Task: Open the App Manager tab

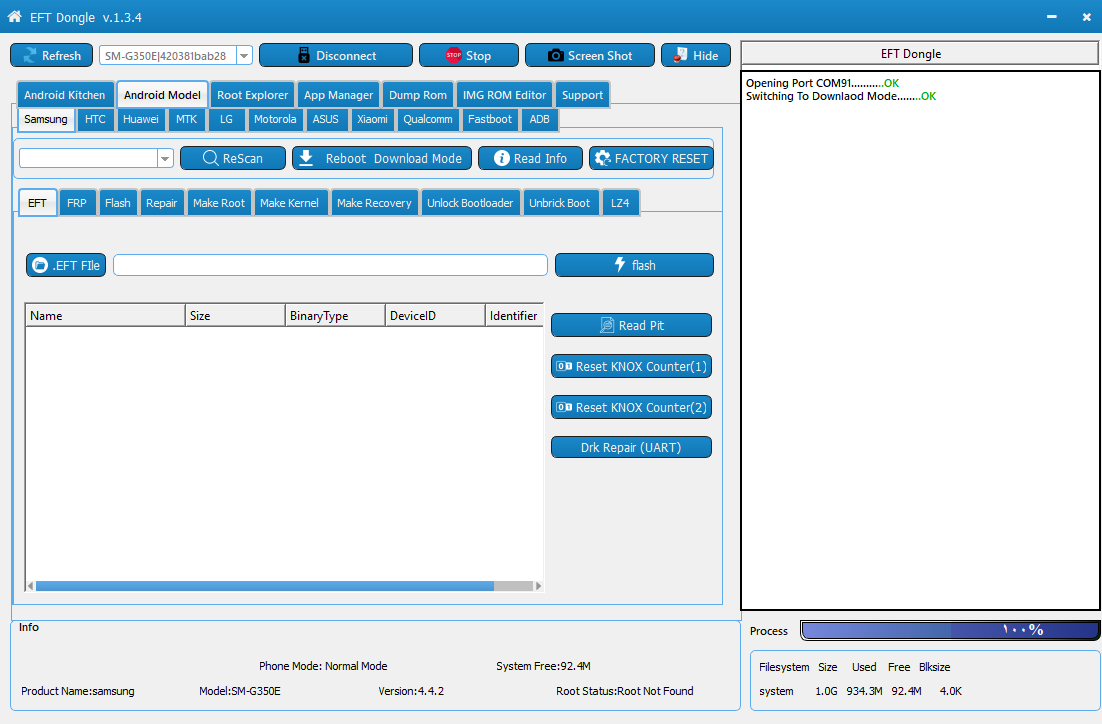Action: click(338, 95)
